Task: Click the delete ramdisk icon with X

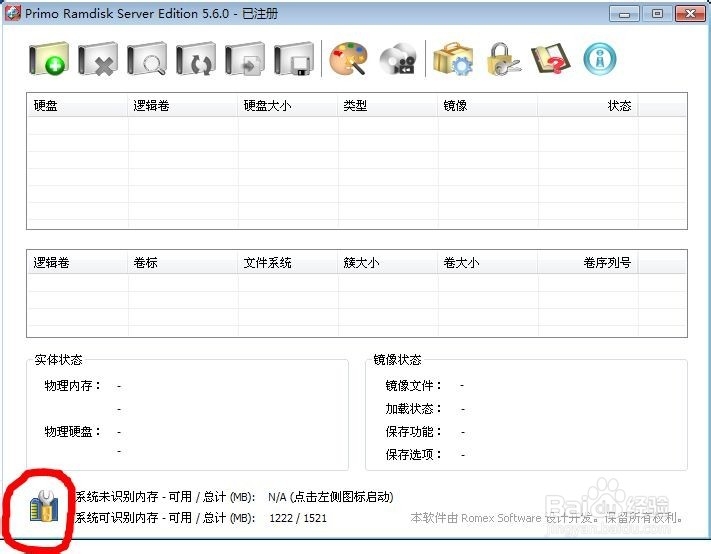Action: click(98, 59)
